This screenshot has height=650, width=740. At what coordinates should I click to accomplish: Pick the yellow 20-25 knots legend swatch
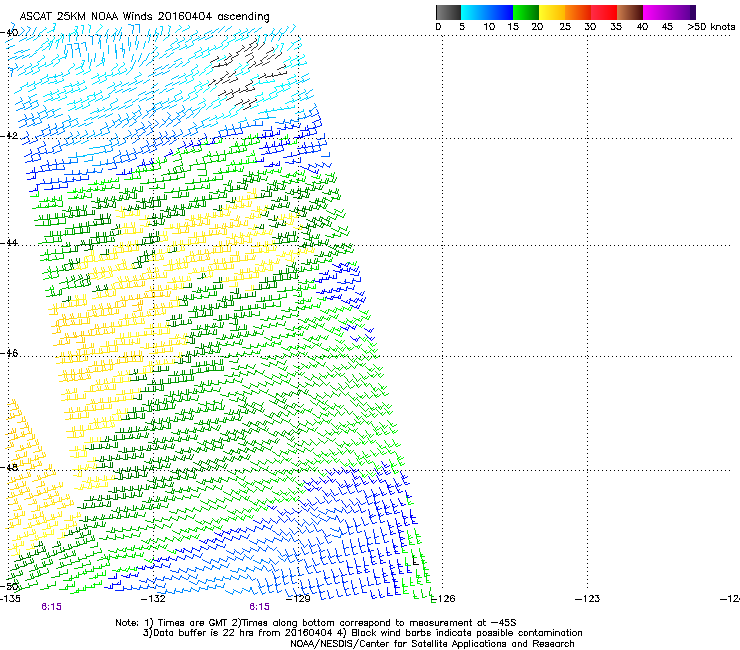click(x=551, y=12)
